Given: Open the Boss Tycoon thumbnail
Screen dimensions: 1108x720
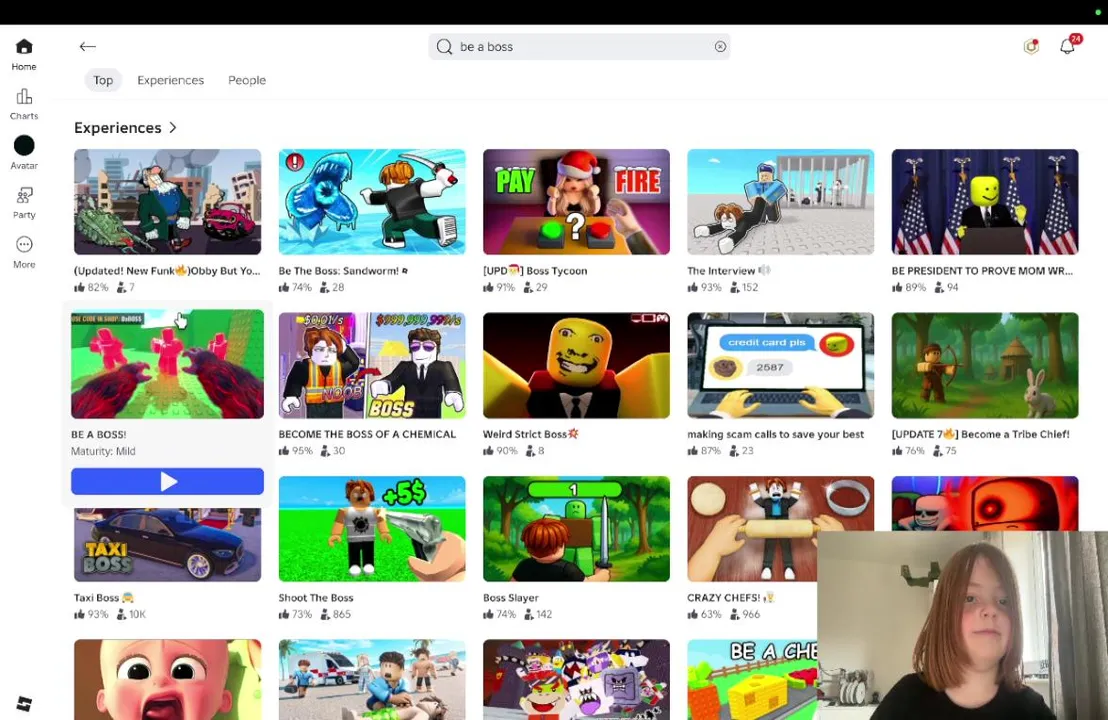Looking at the screenshot, I should pos(576,201).
